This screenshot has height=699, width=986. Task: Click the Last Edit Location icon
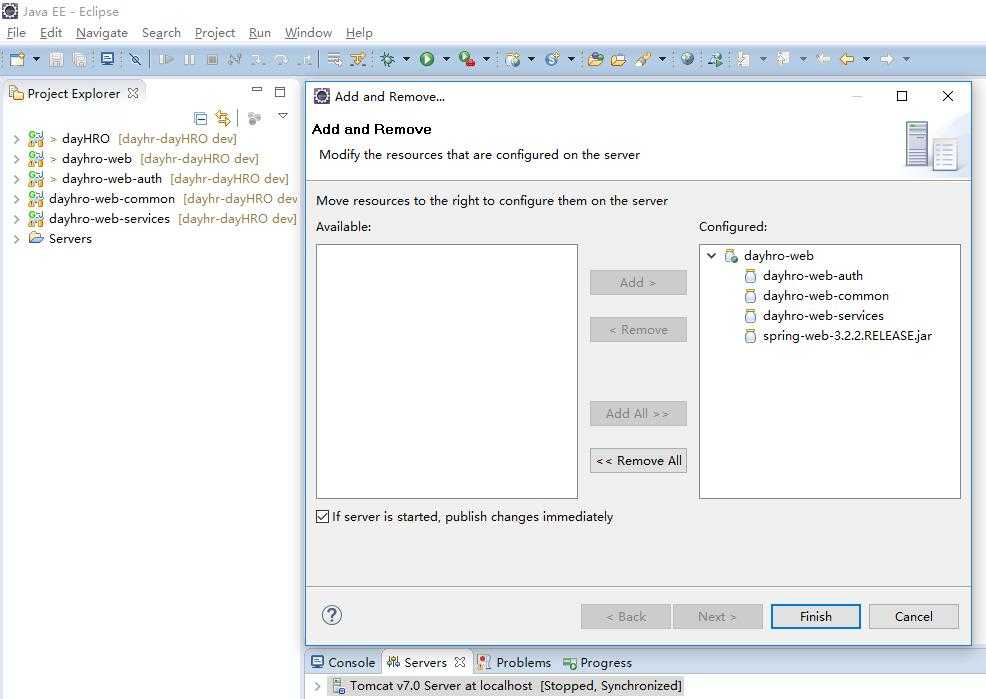823,59
